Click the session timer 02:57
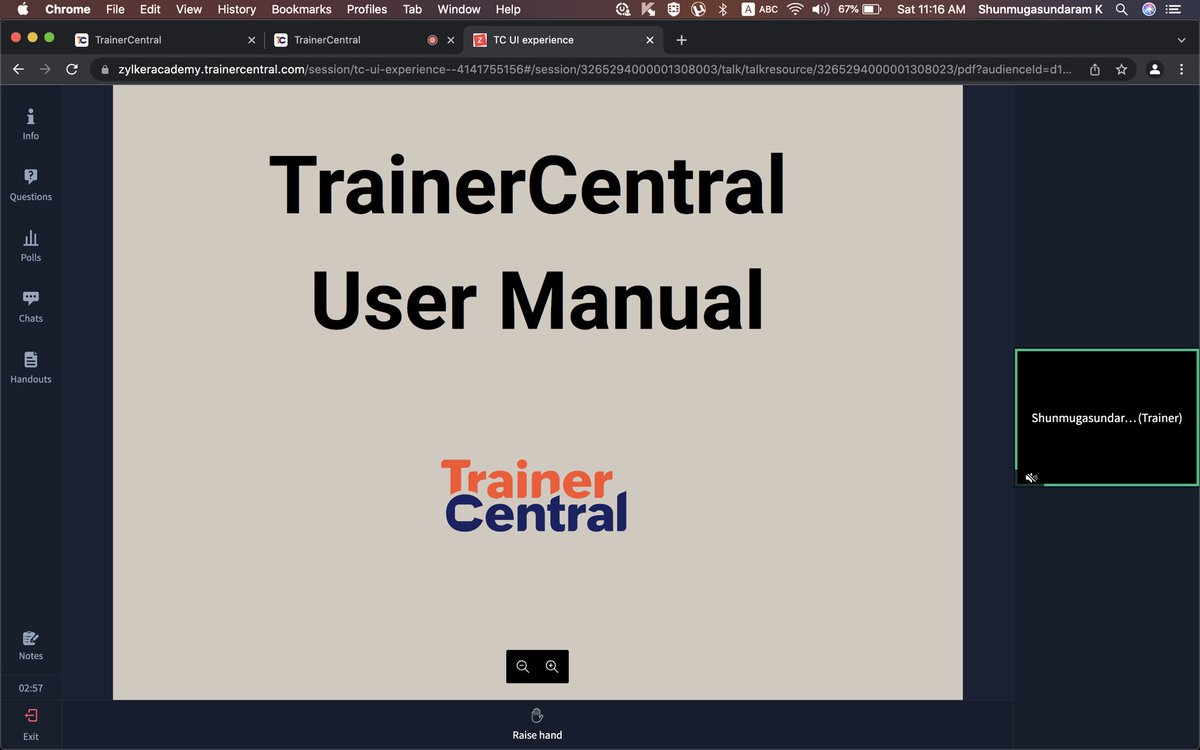 [31, 688]
